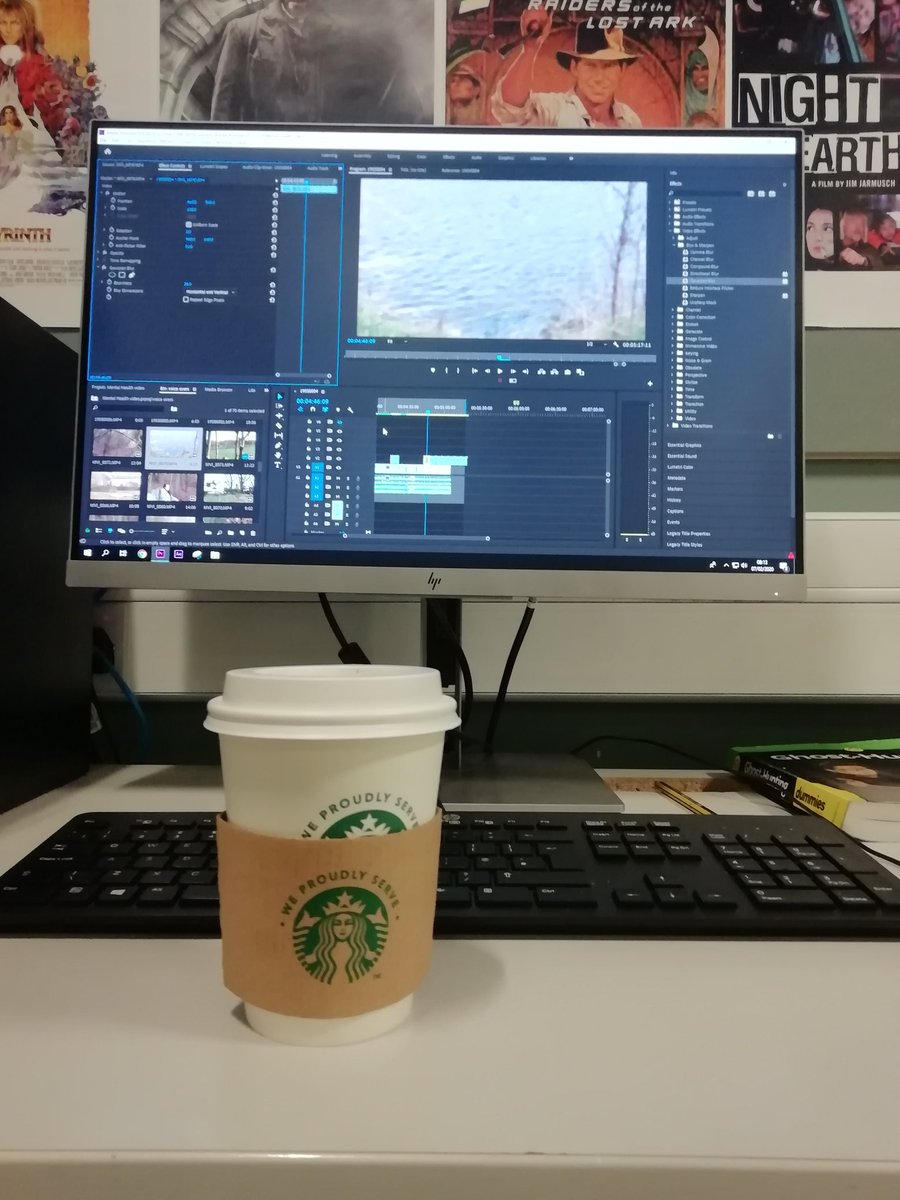Click the Effects search field
The width and height of the screenshot is (900, 1200).
[707, 193]
